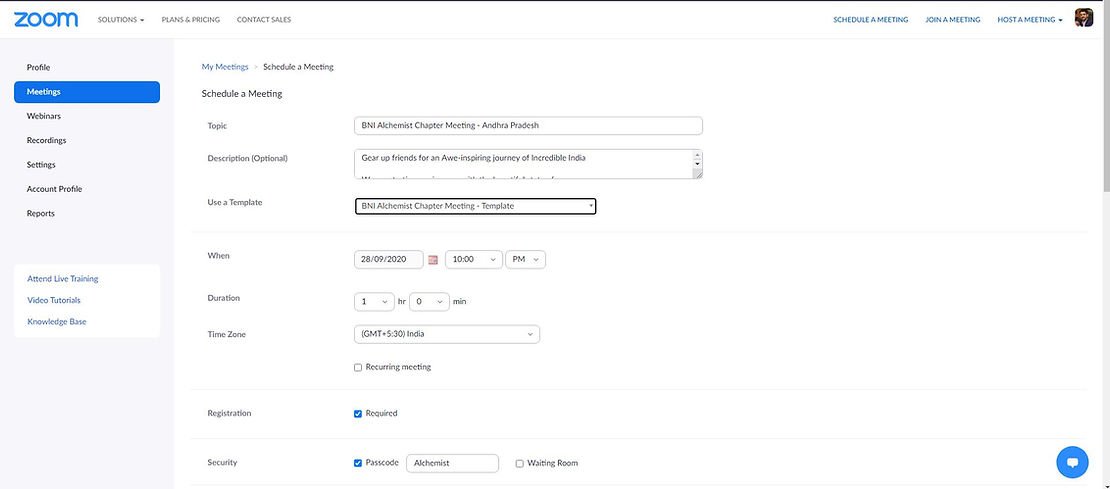Select the duration hours dropdown
The height and width of the screenshot is (489, 1110).
point(374,301)
